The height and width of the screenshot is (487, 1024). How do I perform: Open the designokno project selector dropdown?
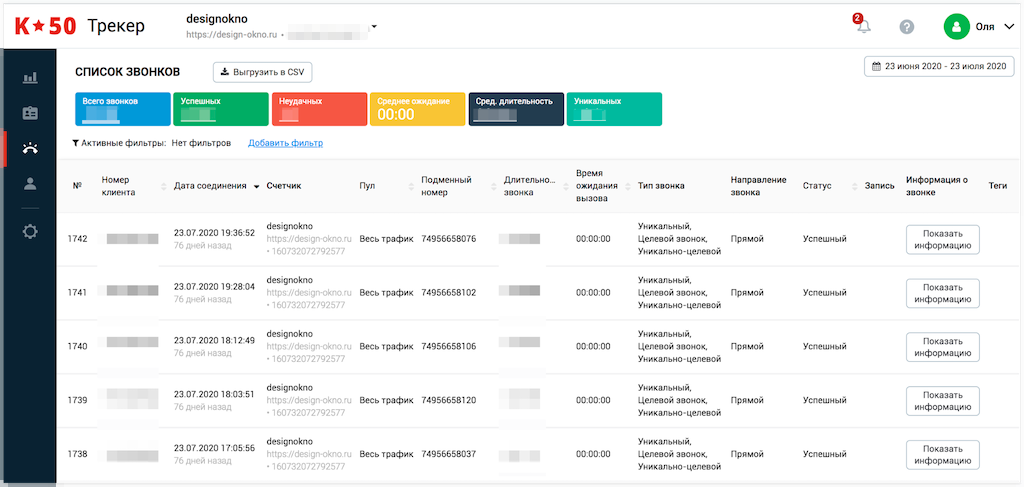click(374, 27)
